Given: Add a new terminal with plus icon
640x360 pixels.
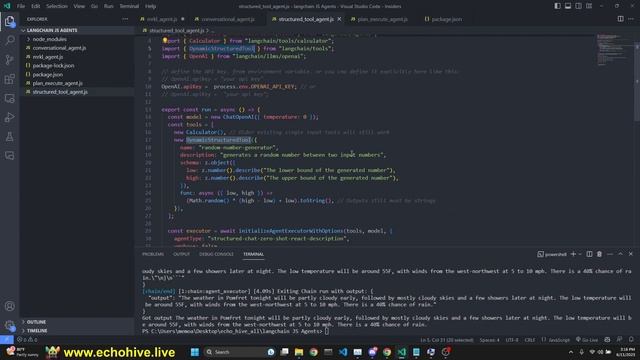Looking at the screenshot, I should coord(573,254).
